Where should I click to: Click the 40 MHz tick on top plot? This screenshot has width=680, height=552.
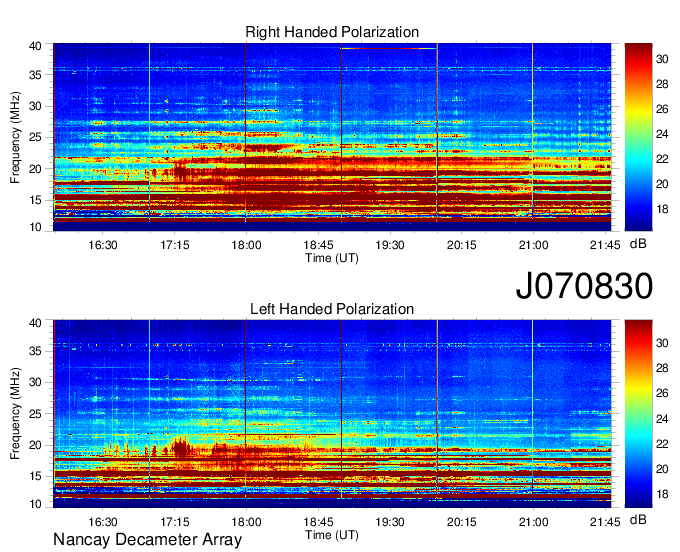pos(35,46)
